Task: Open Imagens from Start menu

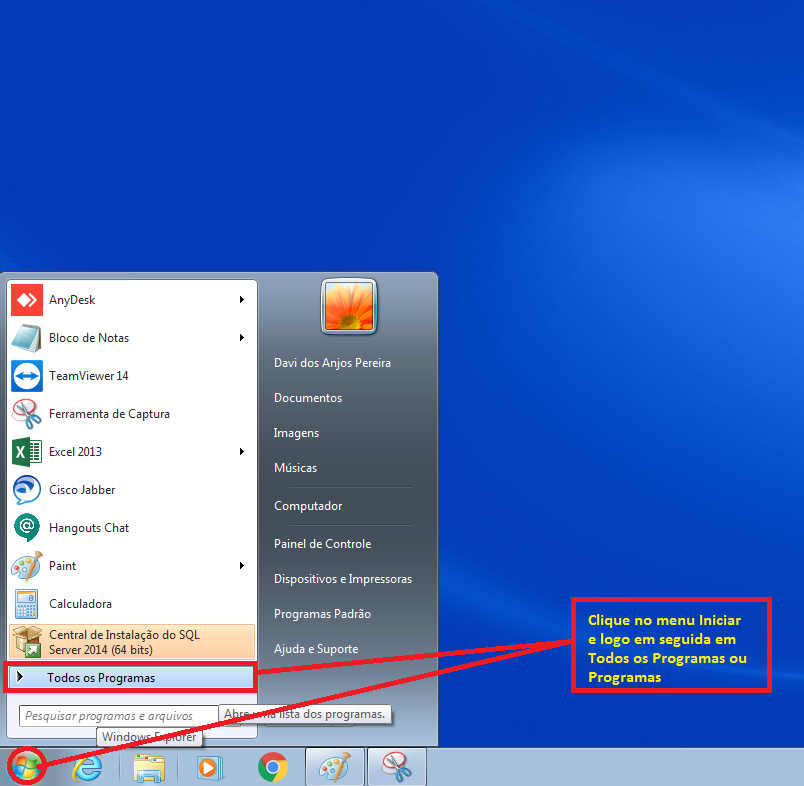Action: pos(296,433)
